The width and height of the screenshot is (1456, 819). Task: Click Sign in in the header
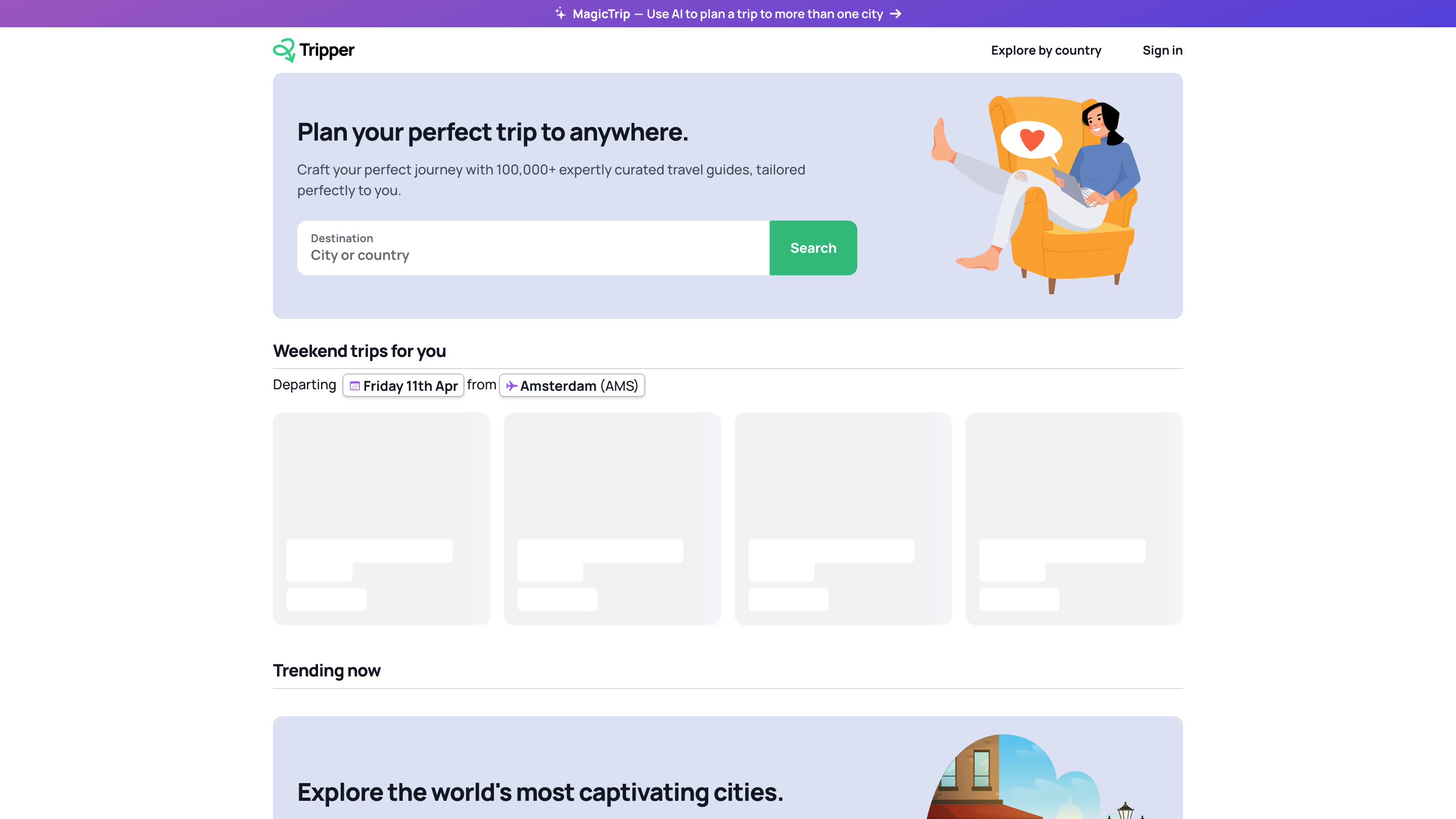1162,51
